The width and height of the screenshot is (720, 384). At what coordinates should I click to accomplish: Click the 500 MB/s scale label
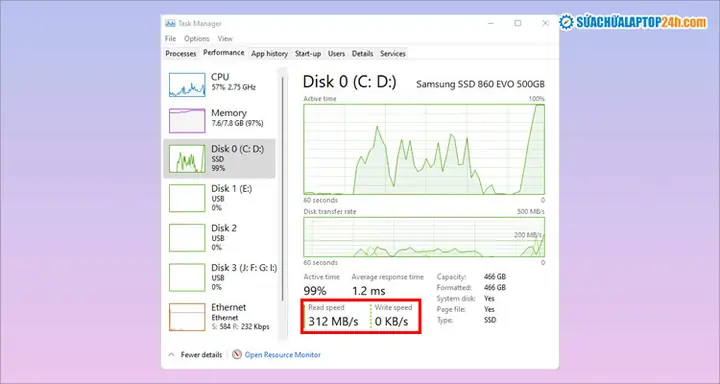(530, 212)
